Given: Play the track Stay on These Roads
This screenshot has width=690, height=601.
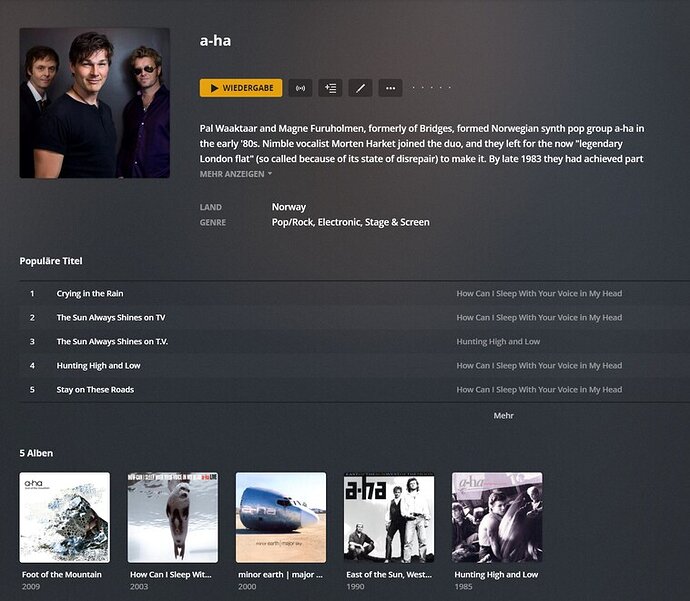Looking at the screenshot, I should 95,389.
